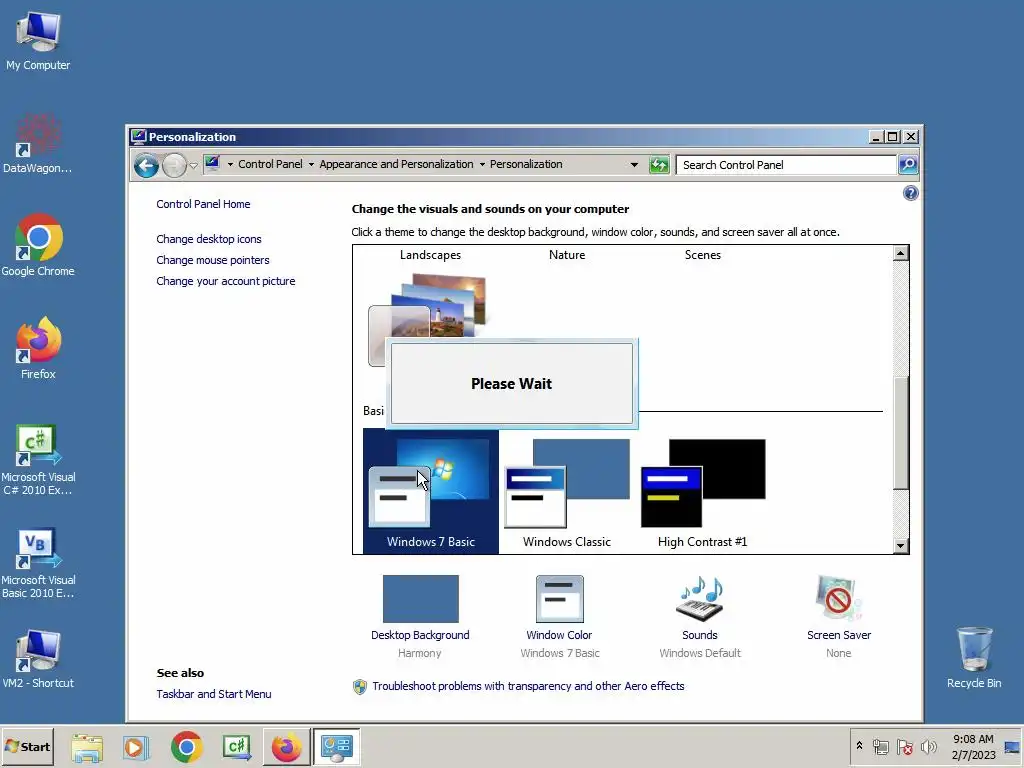Open Change mouse pointers link
The height and width of the screenshot is (768, 1024).
(213, 260)
